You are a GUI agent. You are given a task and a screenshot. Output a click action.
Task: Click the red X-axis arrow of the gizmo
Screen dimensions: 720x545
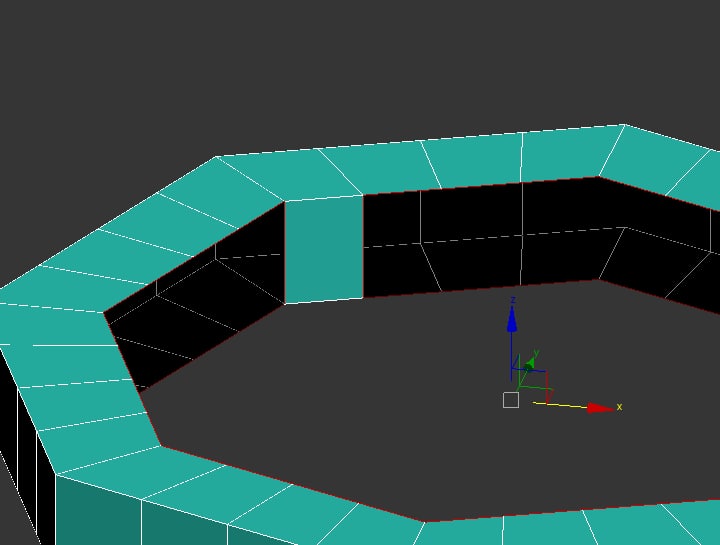601,408
